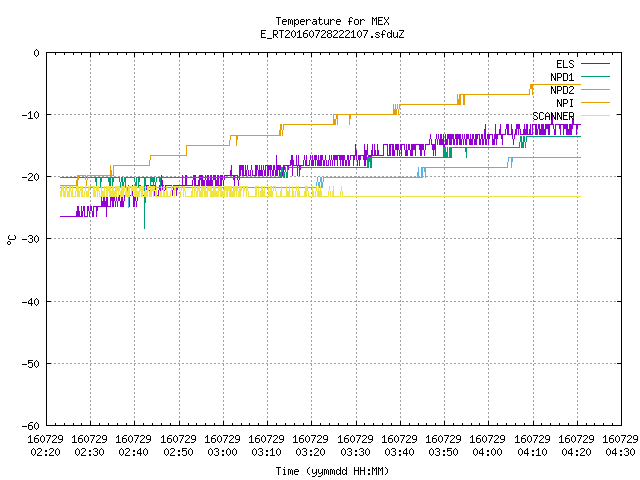Click the blue NPD2 step near 03:45
Viewport: 640px width, 480px height.
[422, 172]
